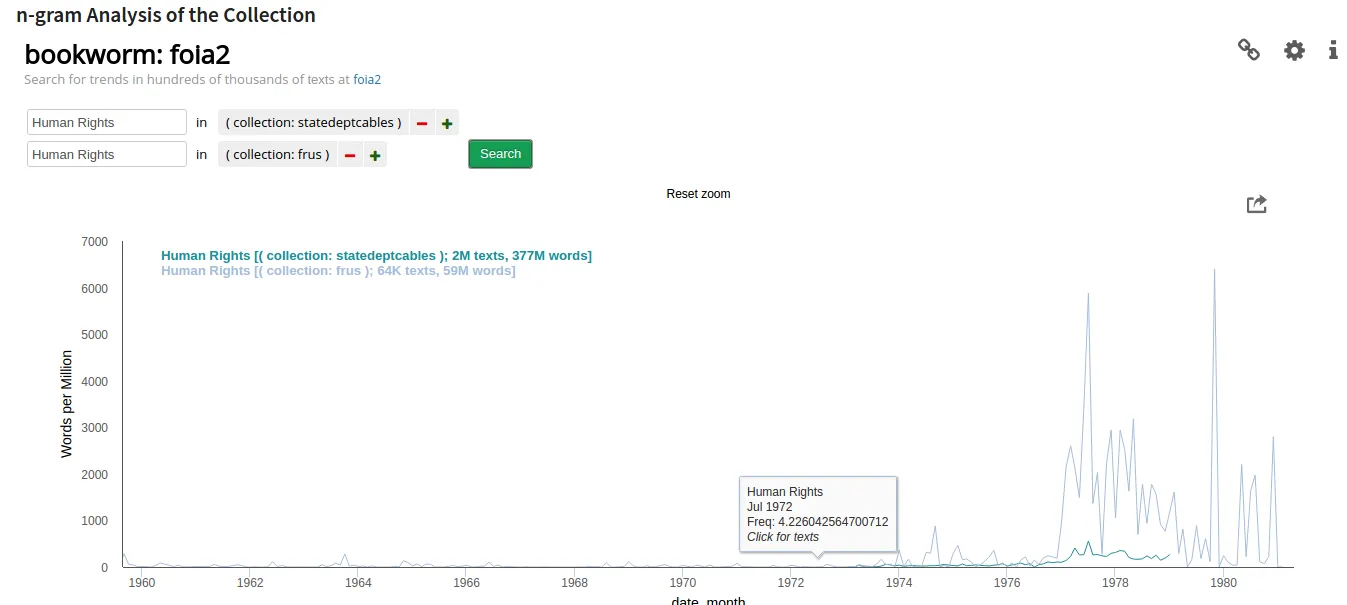Open the collection: frus filter dropdown

point(277,155)
